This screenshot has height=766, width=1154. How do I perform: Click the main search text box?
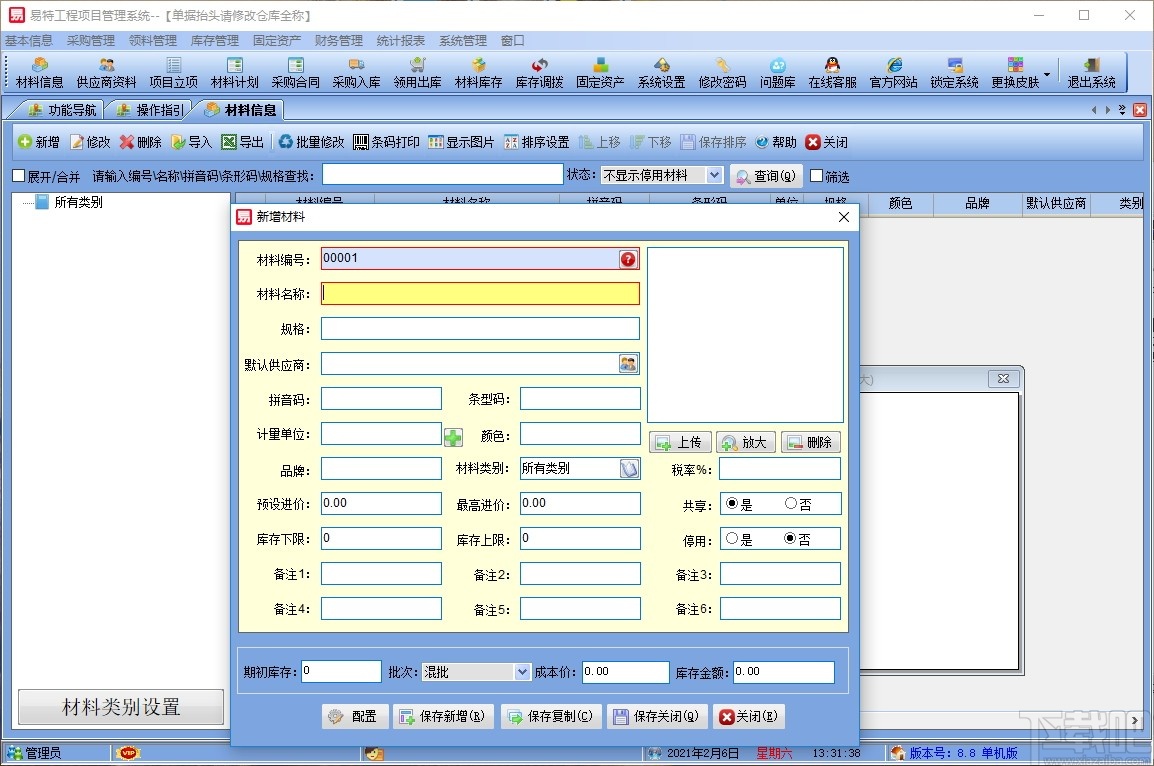coord(442,174)
